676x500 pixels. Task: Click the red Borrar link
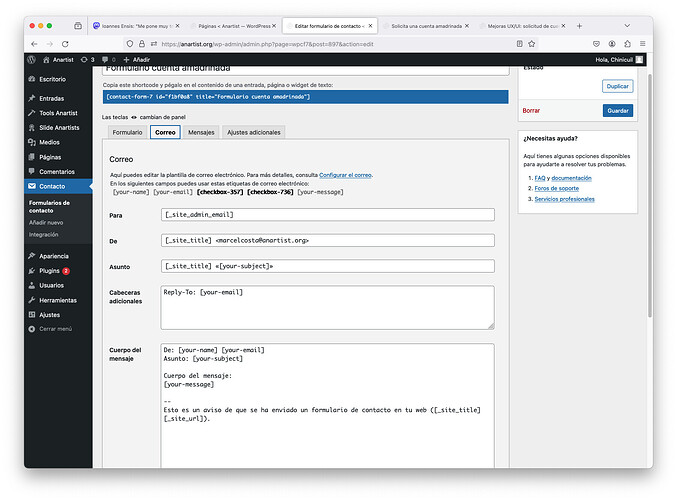pos(531,110)
